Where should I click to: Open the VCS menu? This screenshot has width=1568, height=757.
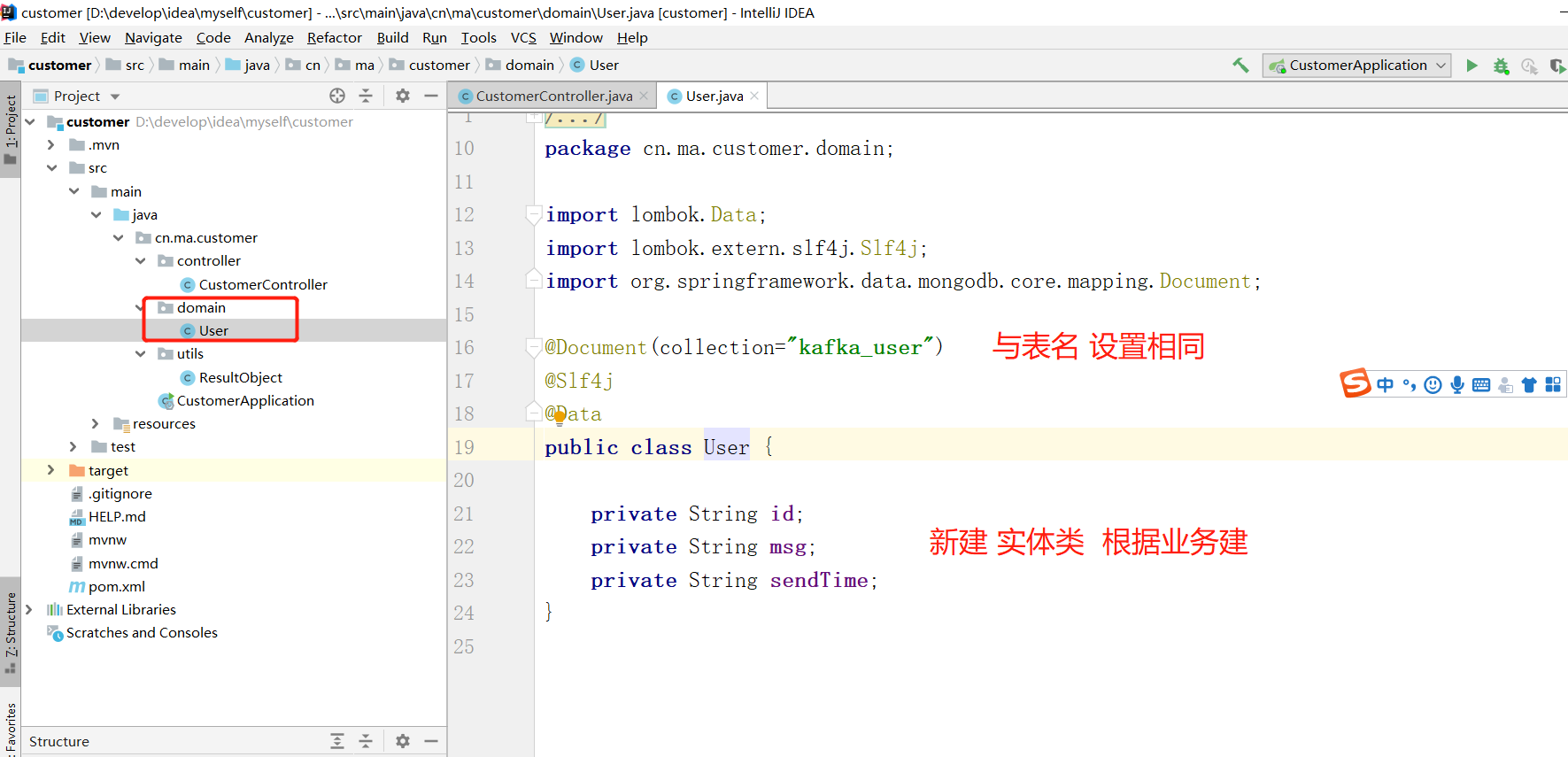click(x=523, y=37)
